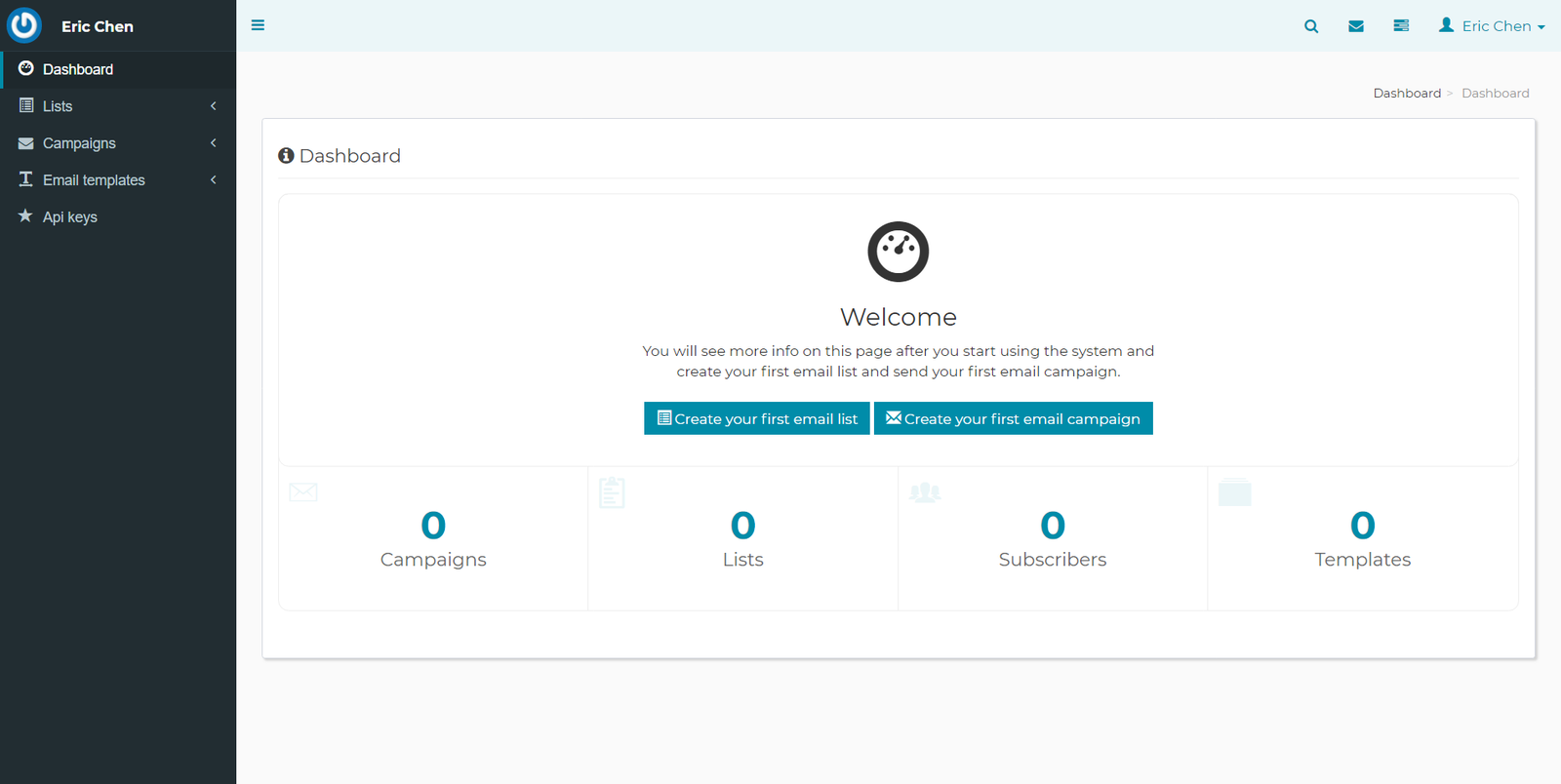This screenshot has width=1561, height=784.
Task: Expand the Email templates sidebar chevron
Action: point(213,180)
